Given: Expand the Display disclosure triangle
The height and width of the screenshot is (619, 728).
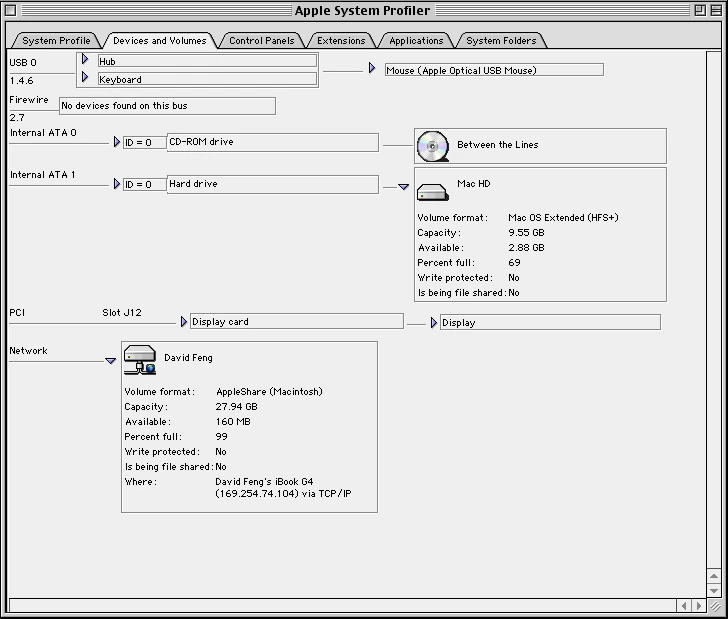Looking at the screenshot, I should click(434, 322).
